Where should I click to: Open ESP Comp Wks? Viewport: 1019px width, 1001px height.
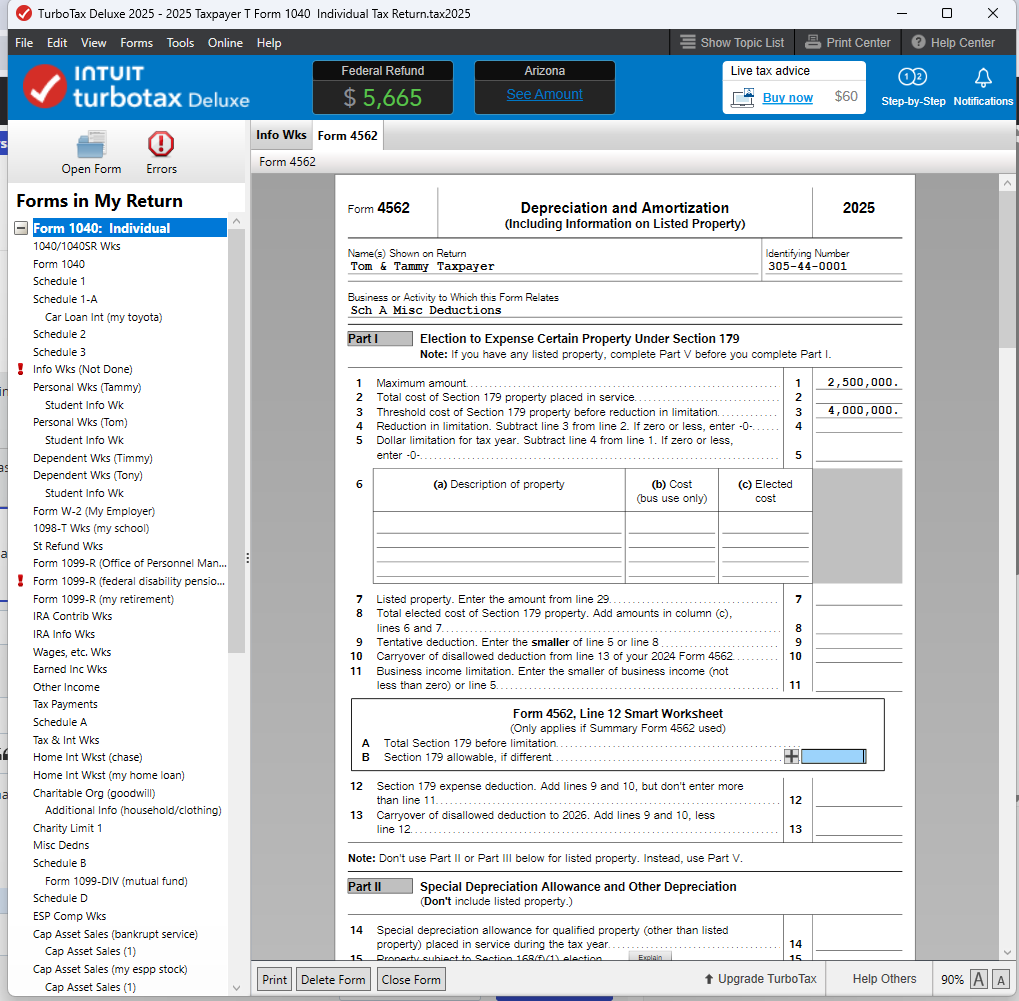pyautogui.click(x=70, y=916)
